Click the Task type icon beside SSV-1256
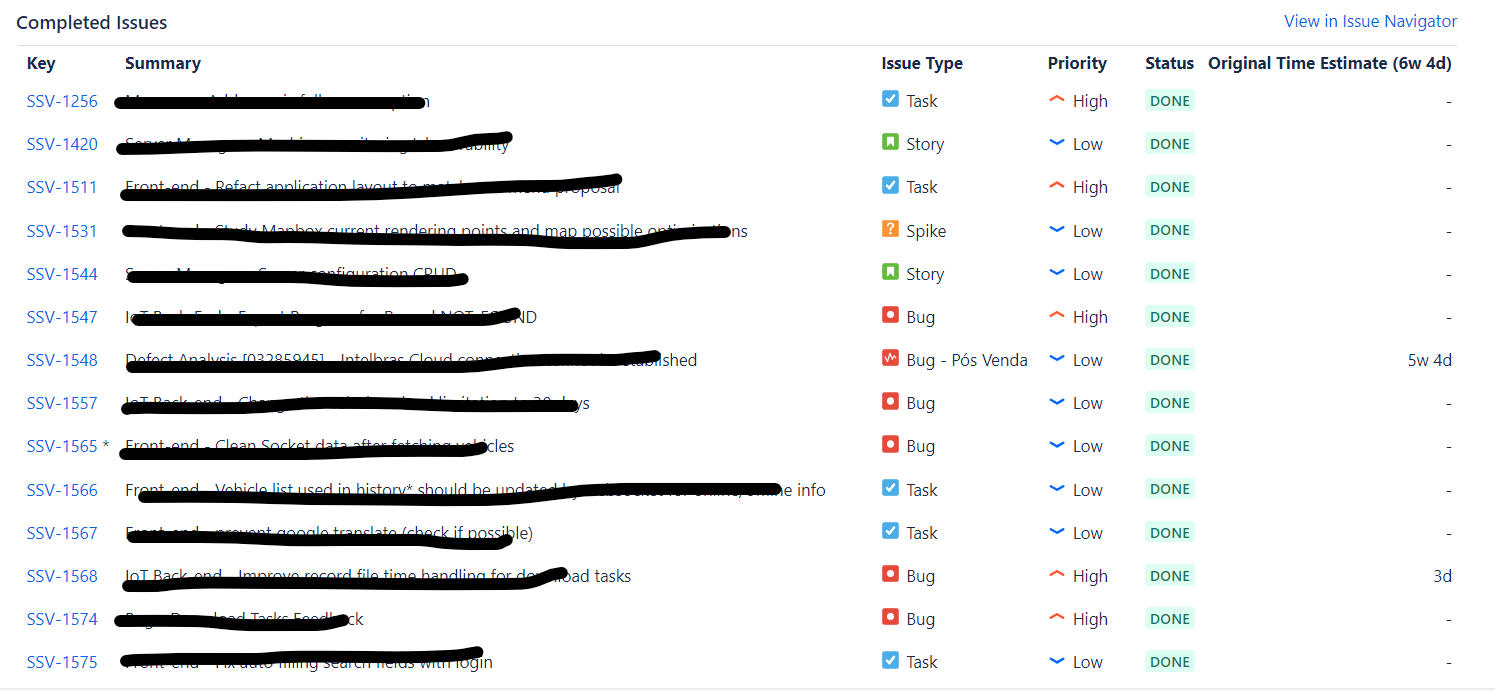This screenshot has height=691, width=1495. pyautogui.click(x=890, y=99)
